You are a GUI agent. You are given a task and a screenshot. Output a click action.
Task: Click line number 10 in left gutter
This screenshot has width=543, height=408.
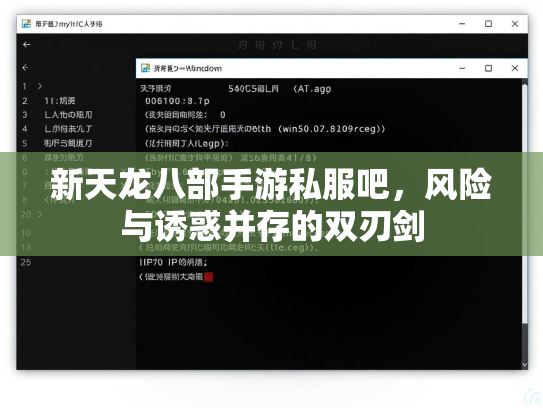click(x=26, y=233)
